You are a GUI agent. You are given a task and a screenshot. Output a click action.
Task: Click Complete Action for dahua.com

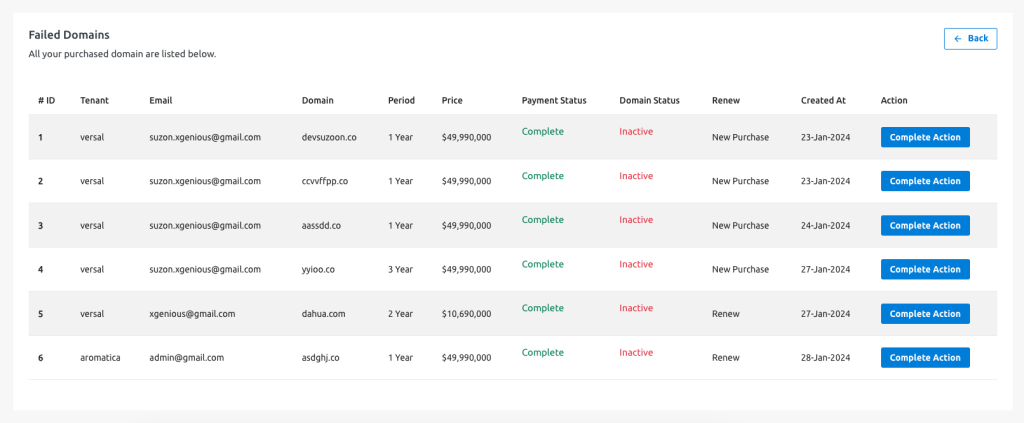925,313
